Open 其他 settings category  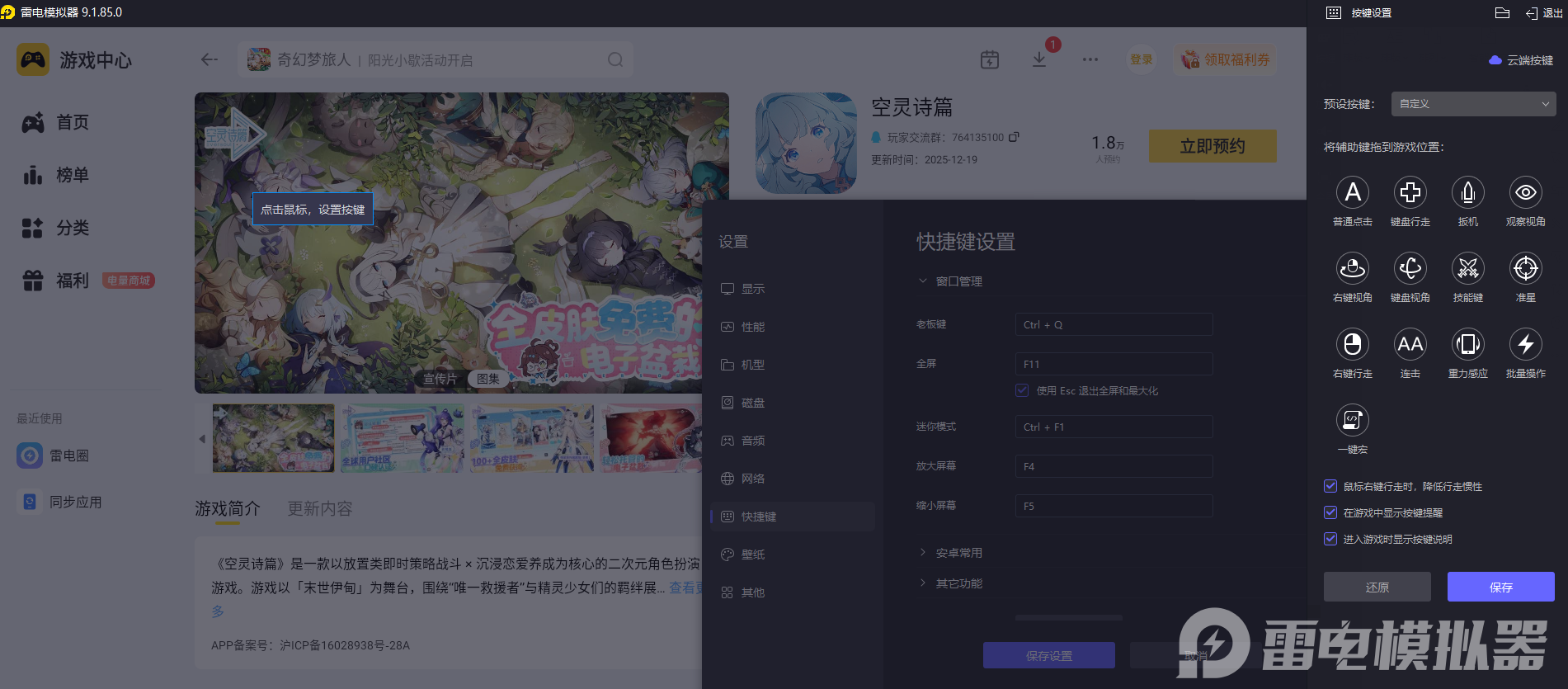[793, 592]
